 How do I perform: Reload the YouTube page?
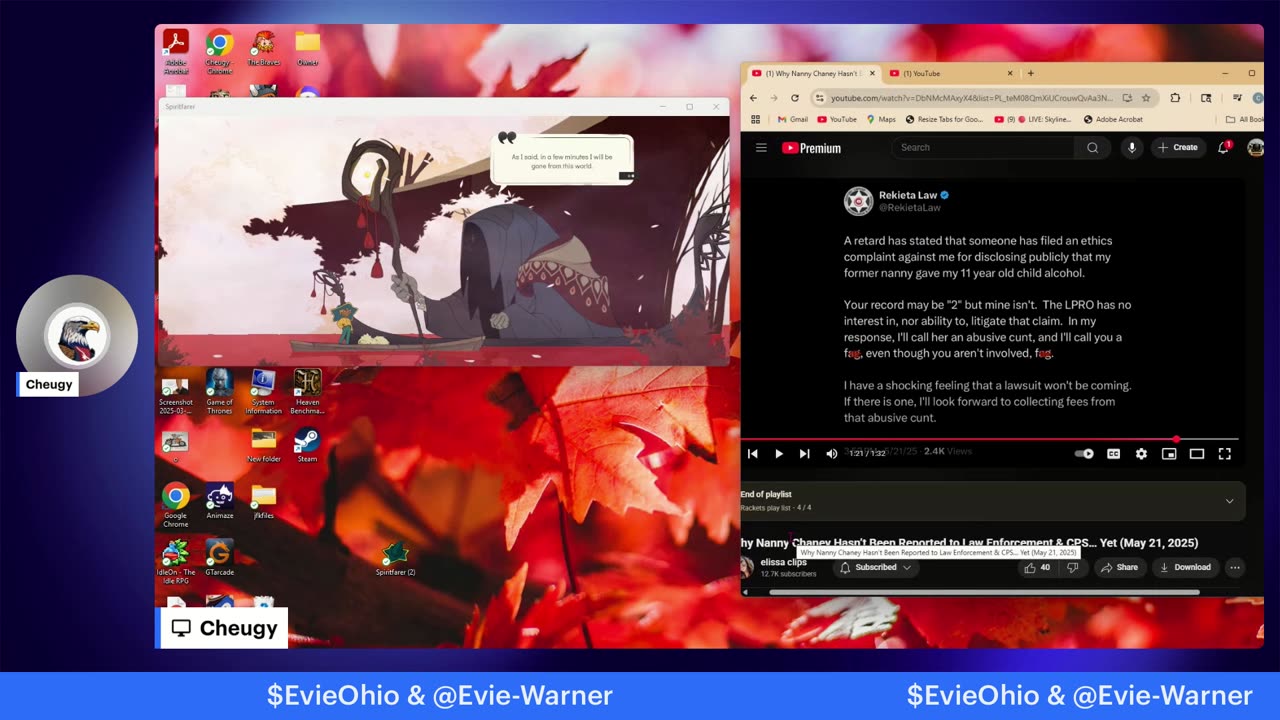795,98
